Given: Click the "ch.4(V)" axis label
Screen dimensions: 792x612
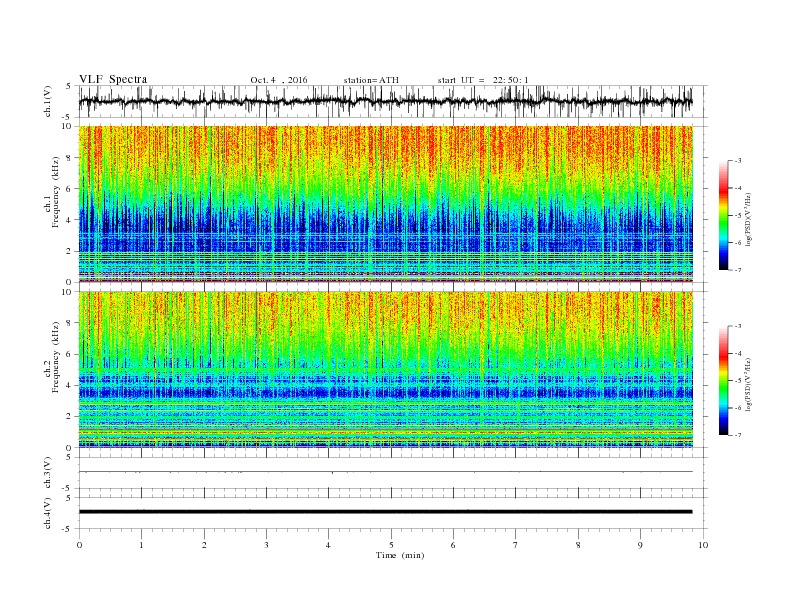Looking at the screenshot, I should click(48, 513).
